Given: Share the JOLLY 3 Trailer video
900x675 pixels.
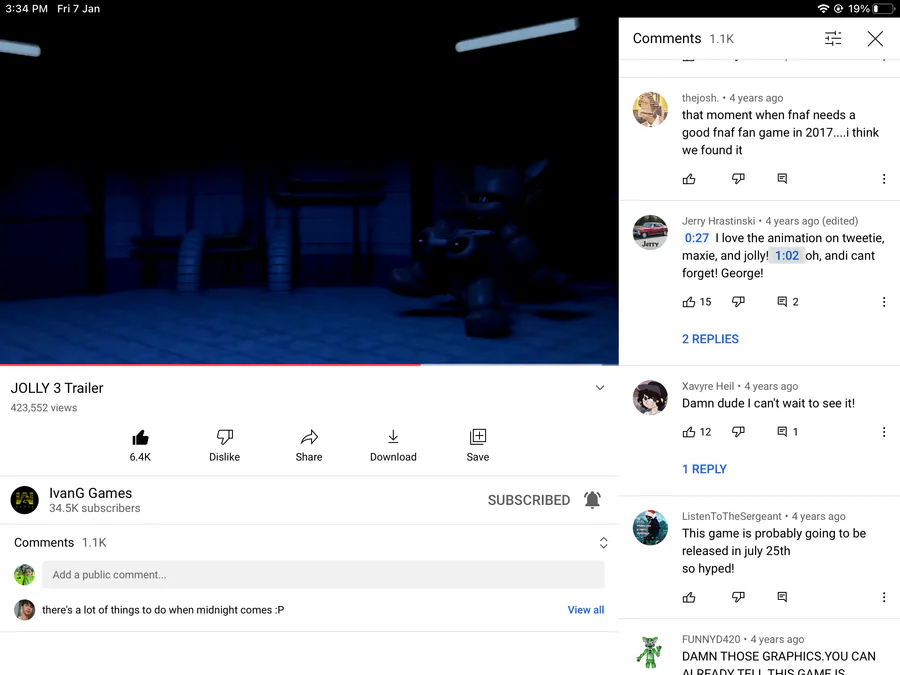Looking at the screenshot, I should 309,445.
